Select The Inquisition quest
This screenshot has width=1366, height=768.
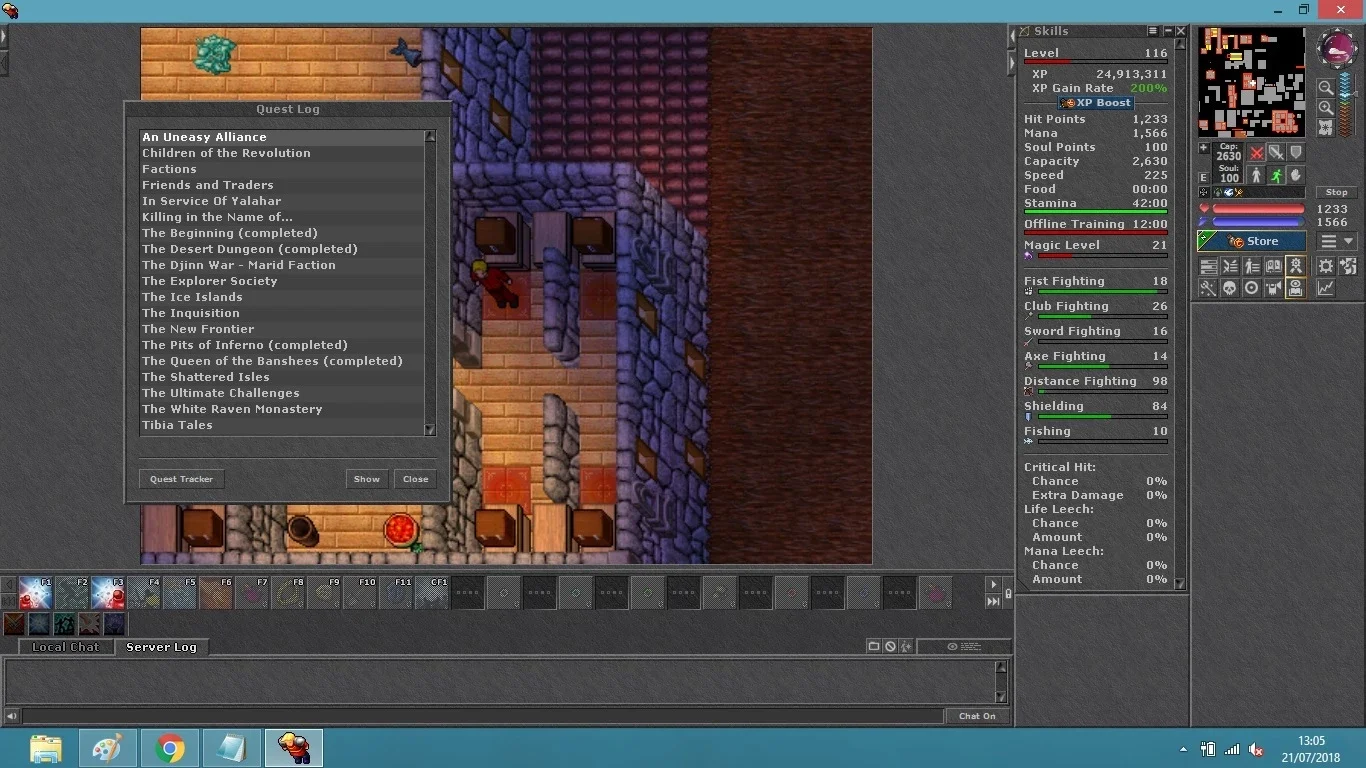282,313
